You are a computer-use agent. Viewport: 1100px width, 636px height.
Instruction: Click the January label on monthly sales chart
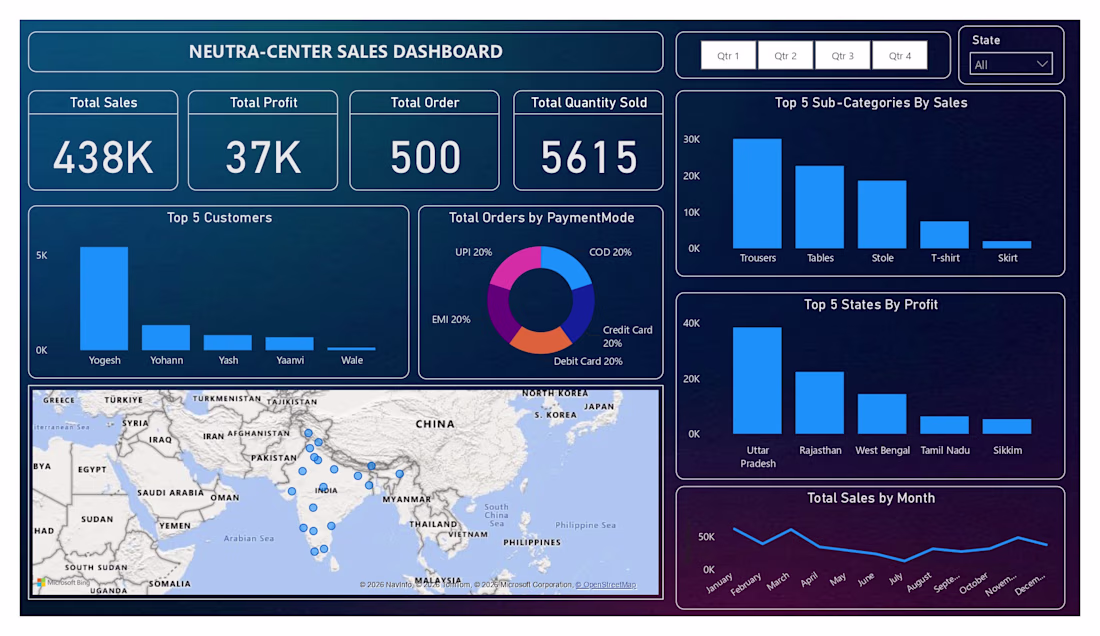[x=720, y=583]
